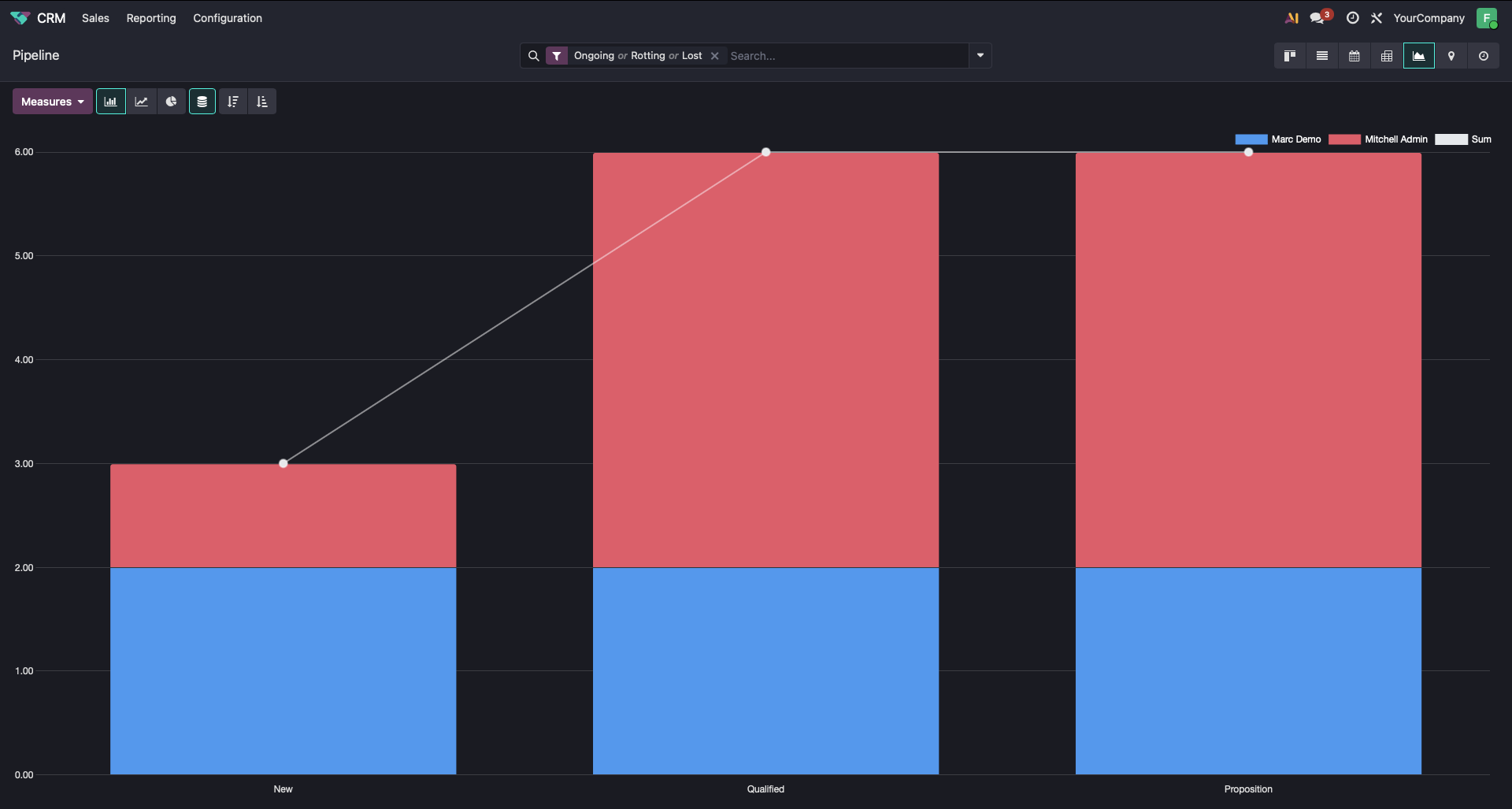Screen dimensions: 1512x809
Task: Switch to the List view
Action: click(x=1322, y=56)
